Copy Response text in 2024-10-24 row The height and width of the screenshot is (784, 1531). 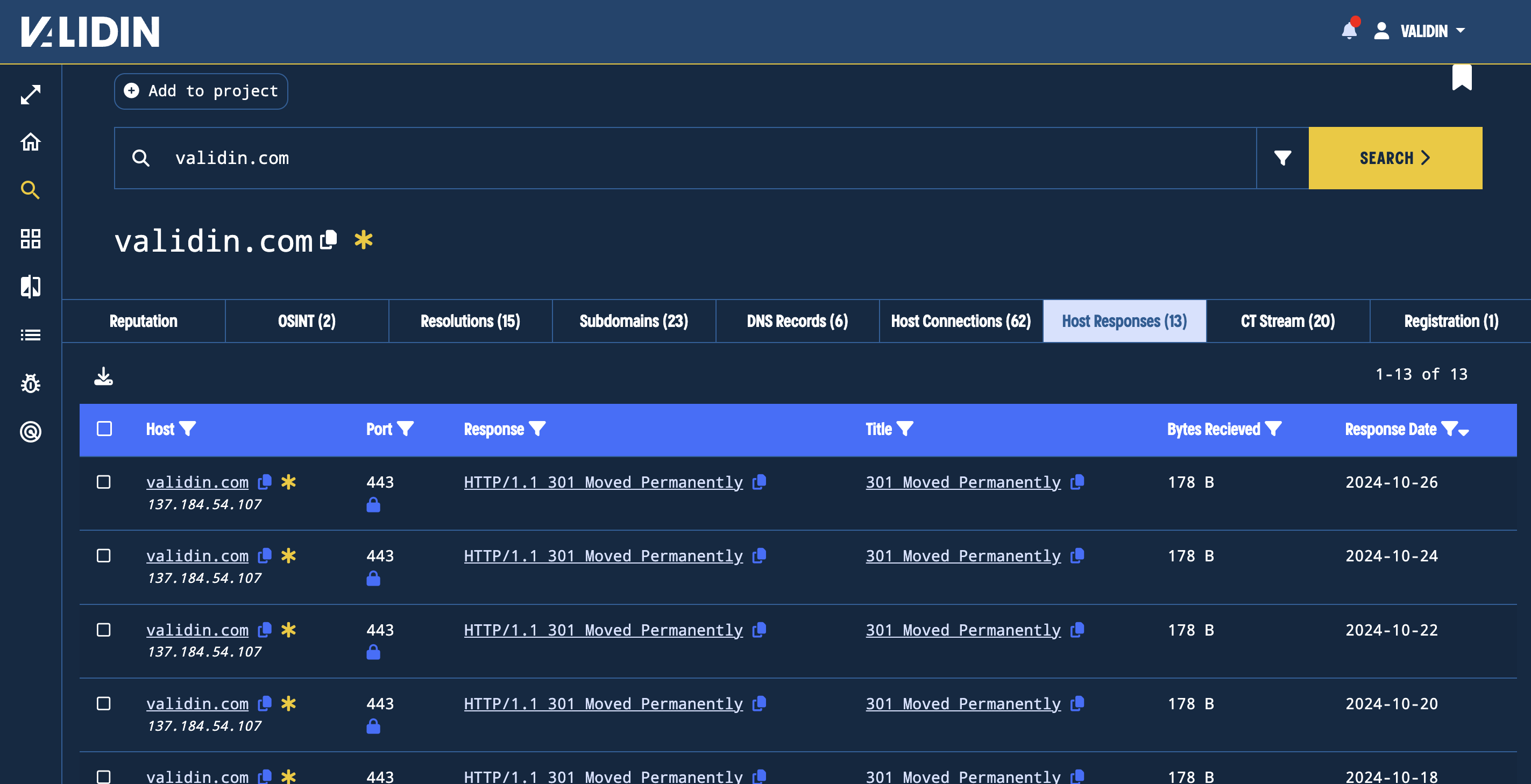pos(759,556)
